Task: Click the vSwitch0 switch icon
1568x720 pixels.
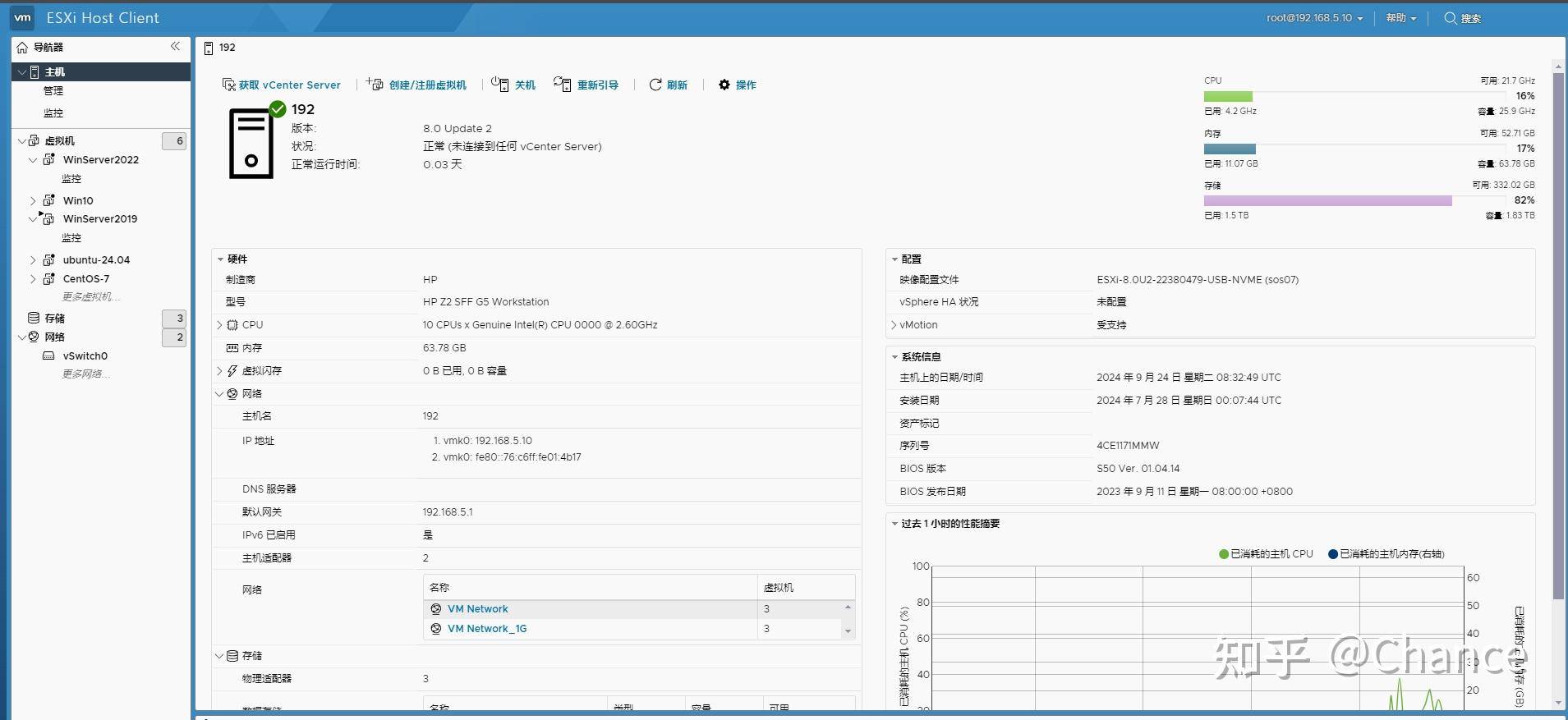Action: [48, 355]
